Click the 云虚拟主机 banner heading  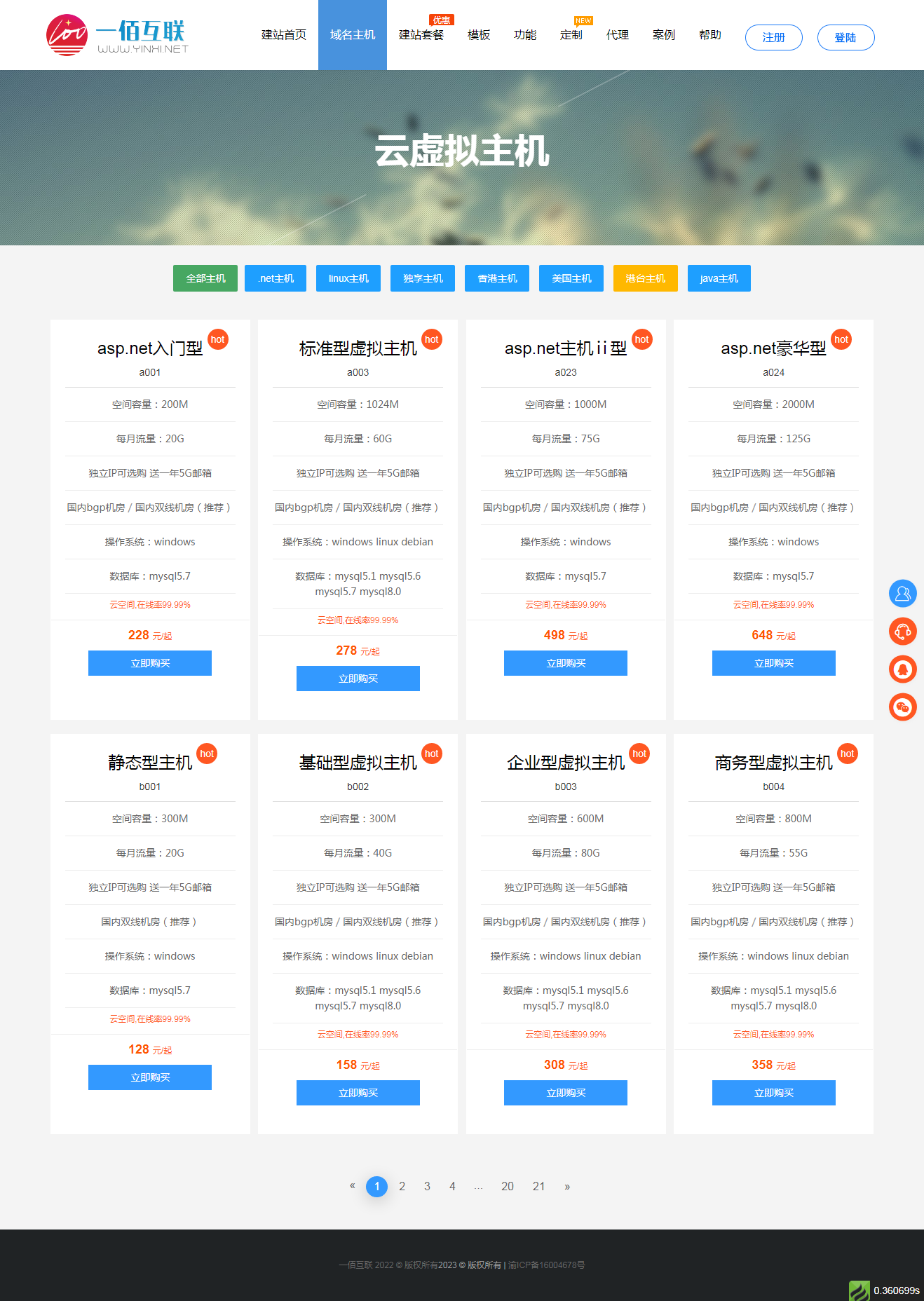click(x=462, y=151)
